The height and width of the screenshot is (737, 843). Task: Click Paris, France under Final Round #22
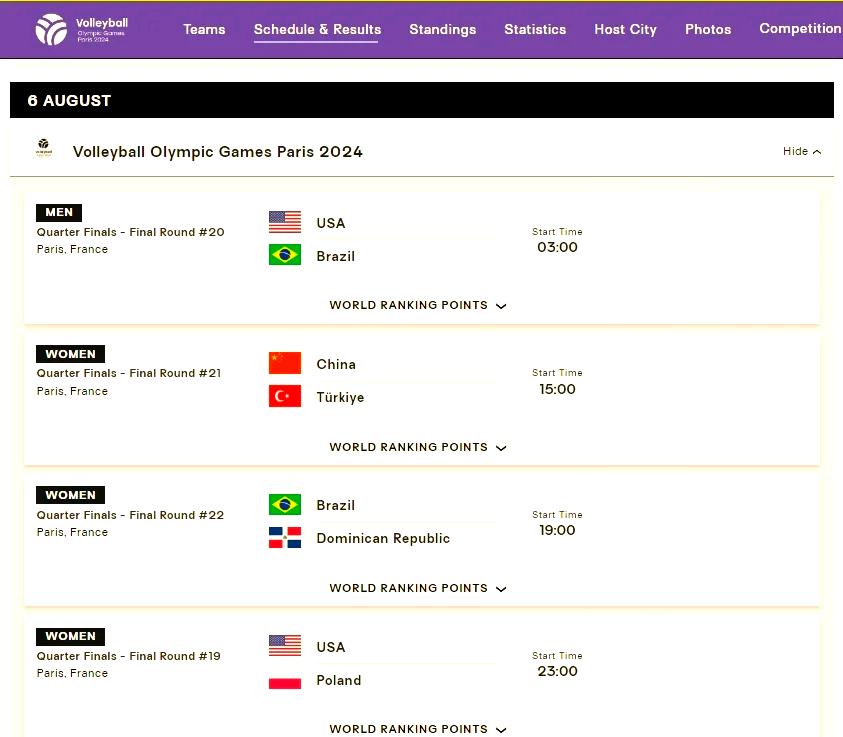click(x=72, y=532)
